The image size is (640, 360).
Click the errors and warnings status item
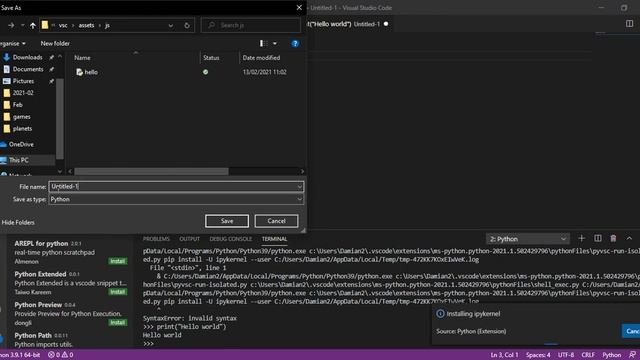pyautogui.click(x=61, y=355)
